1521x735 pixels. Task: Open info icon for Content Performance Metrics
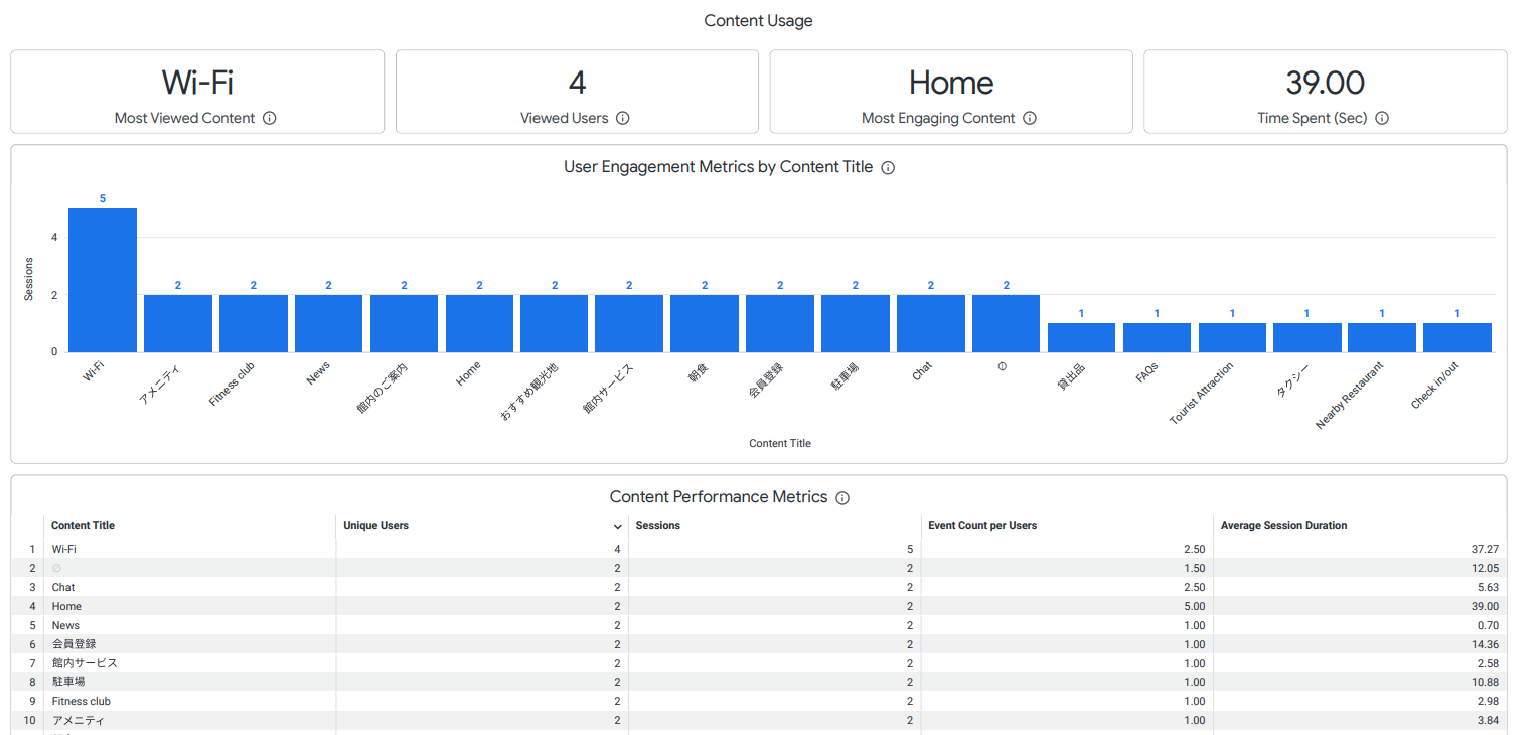[842, 498]
